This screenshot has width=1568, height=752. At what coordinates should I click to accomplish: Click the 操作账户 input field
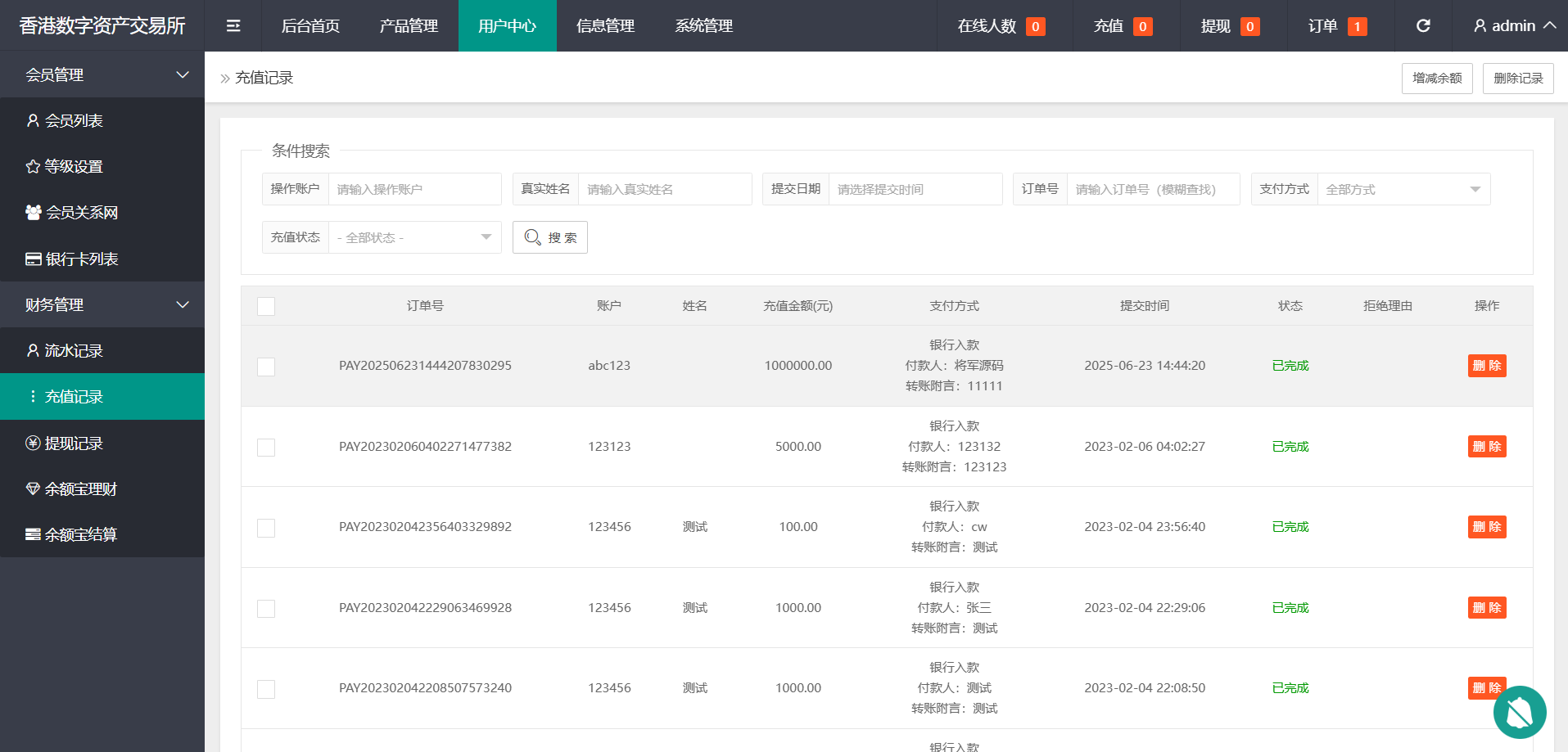click(414, 189)
